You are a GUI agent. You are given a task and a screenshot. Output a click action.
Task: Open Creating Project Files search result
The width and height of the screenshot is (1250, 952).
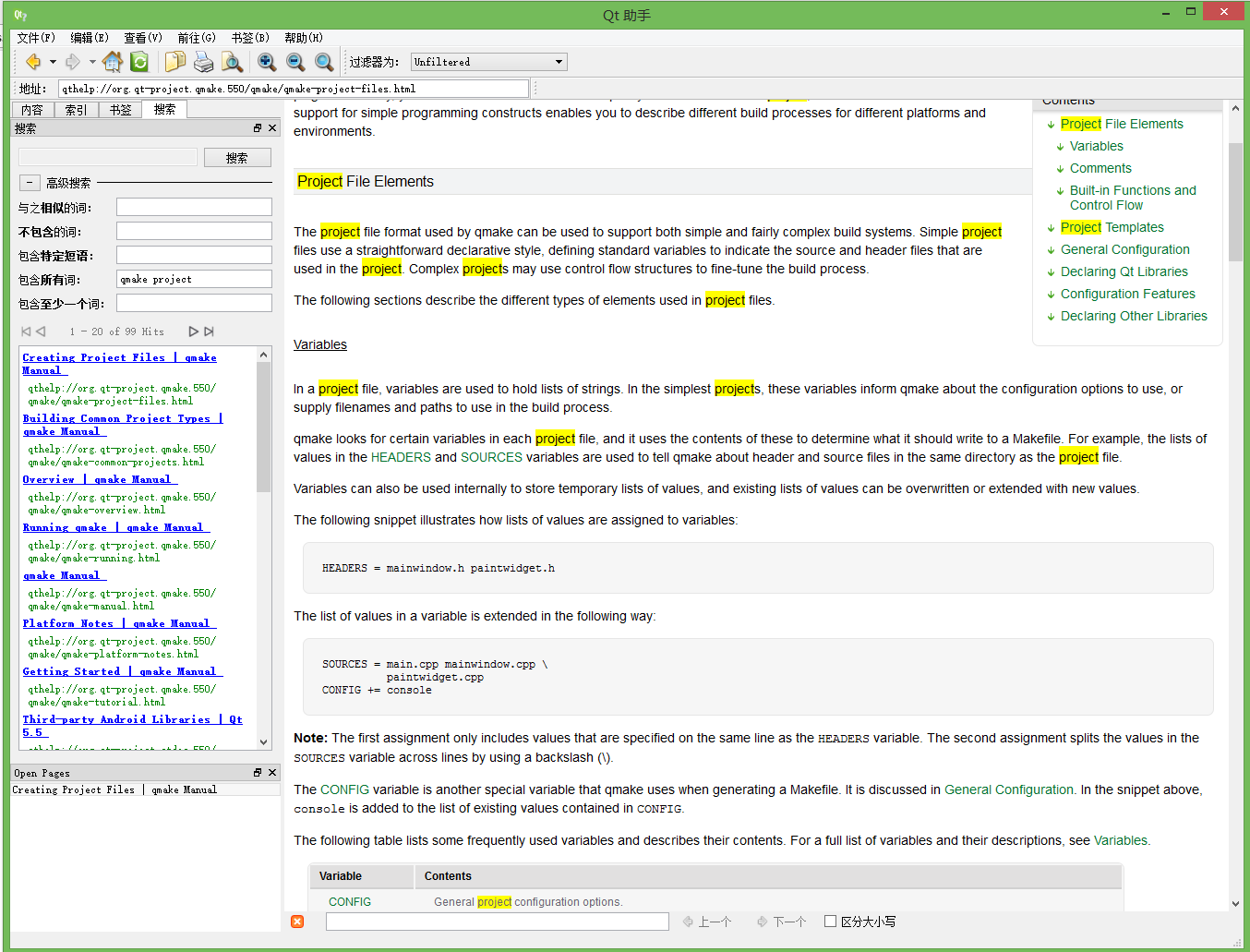tap(119, 364)
